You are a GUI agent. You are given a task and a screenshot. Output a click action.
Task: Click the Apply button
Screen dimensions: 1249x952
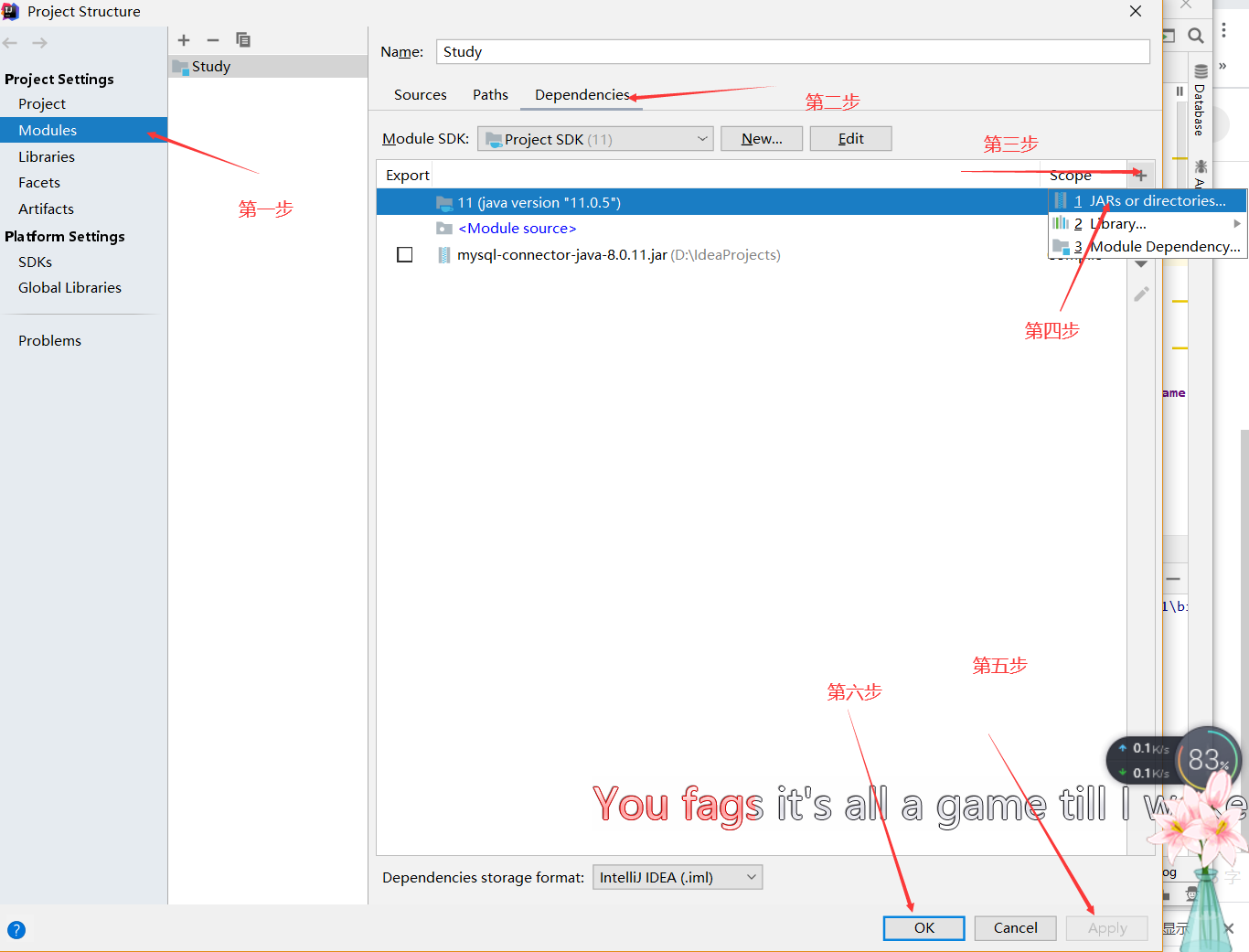click(1107, 928)
